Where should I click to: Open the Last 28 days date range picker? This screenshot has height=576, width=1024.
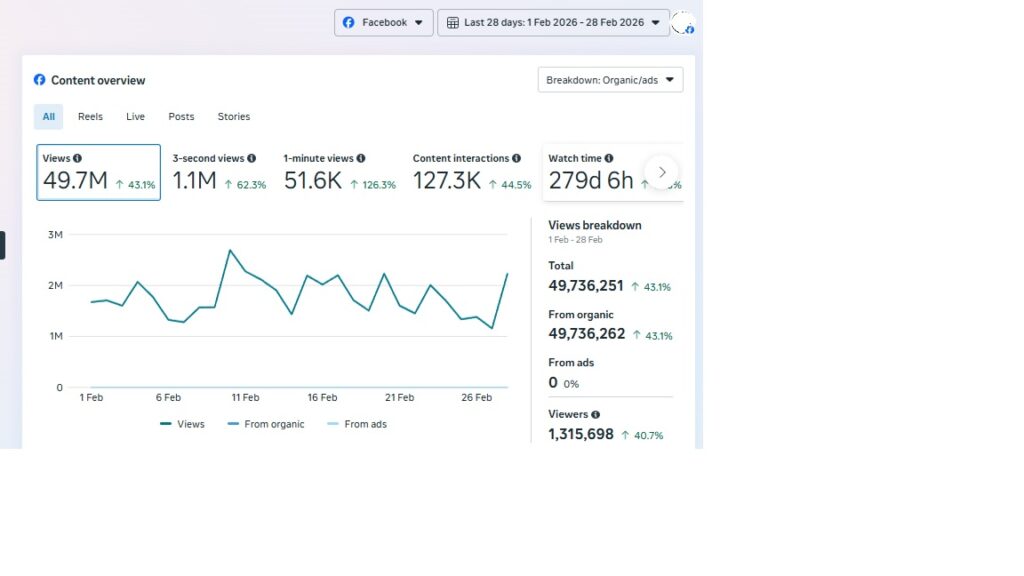pos(553,22)
